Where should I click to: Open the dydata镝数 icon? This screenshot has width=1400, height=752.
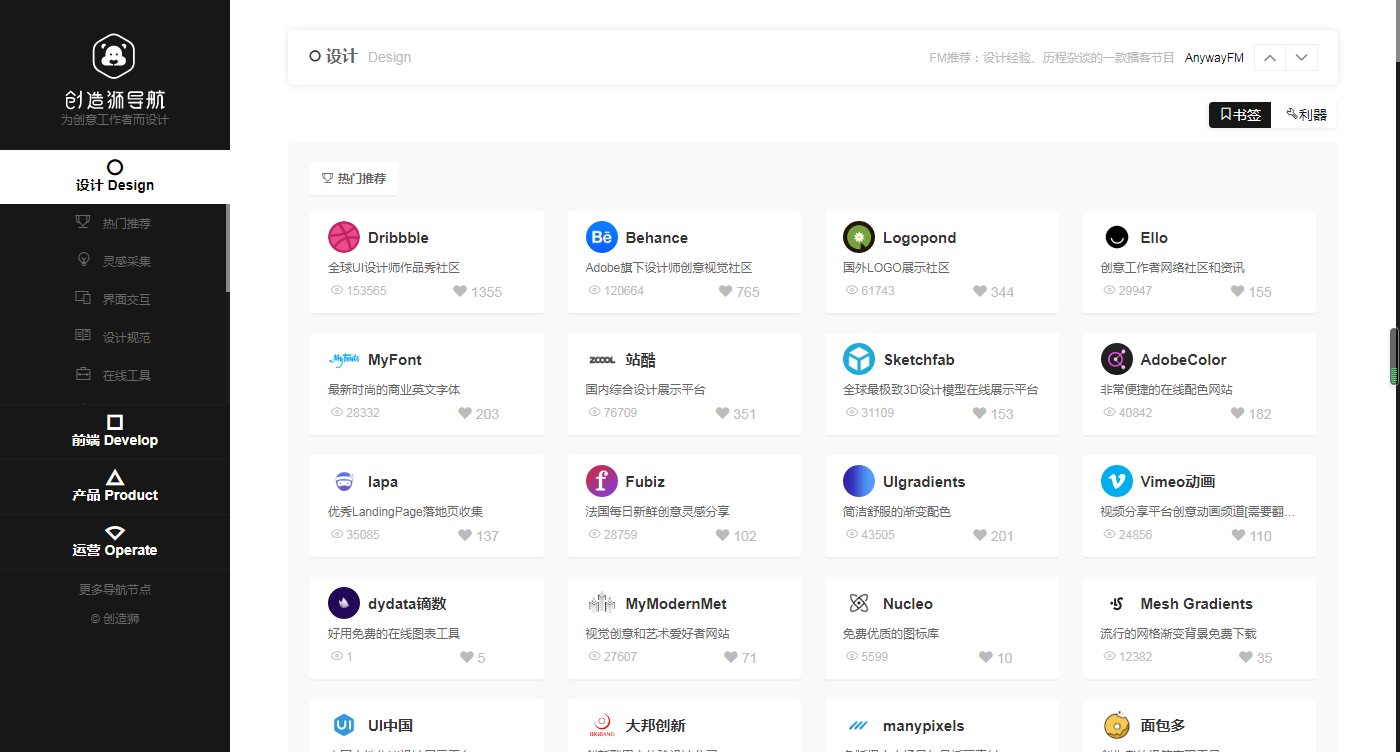click(x=343, y=603)
